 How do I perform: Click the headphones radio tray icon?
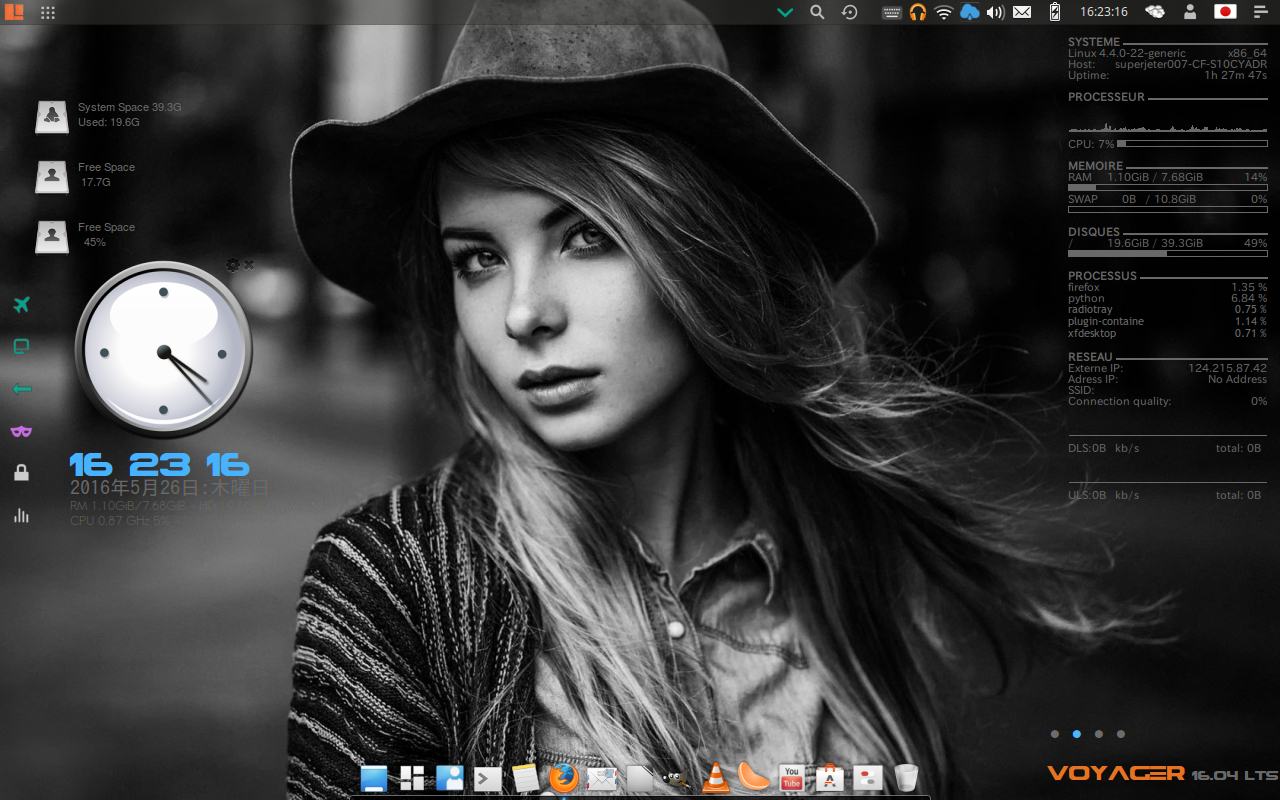pos(918,12)
